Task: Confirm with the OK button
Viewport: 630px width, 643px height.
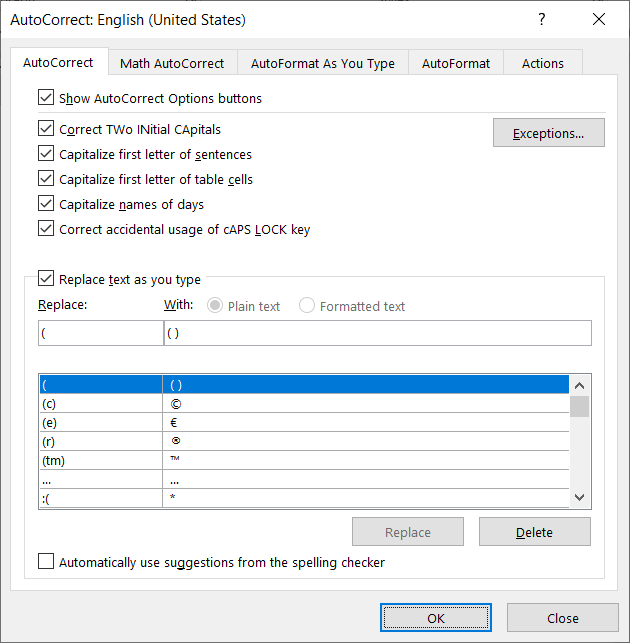Action: 436,618
